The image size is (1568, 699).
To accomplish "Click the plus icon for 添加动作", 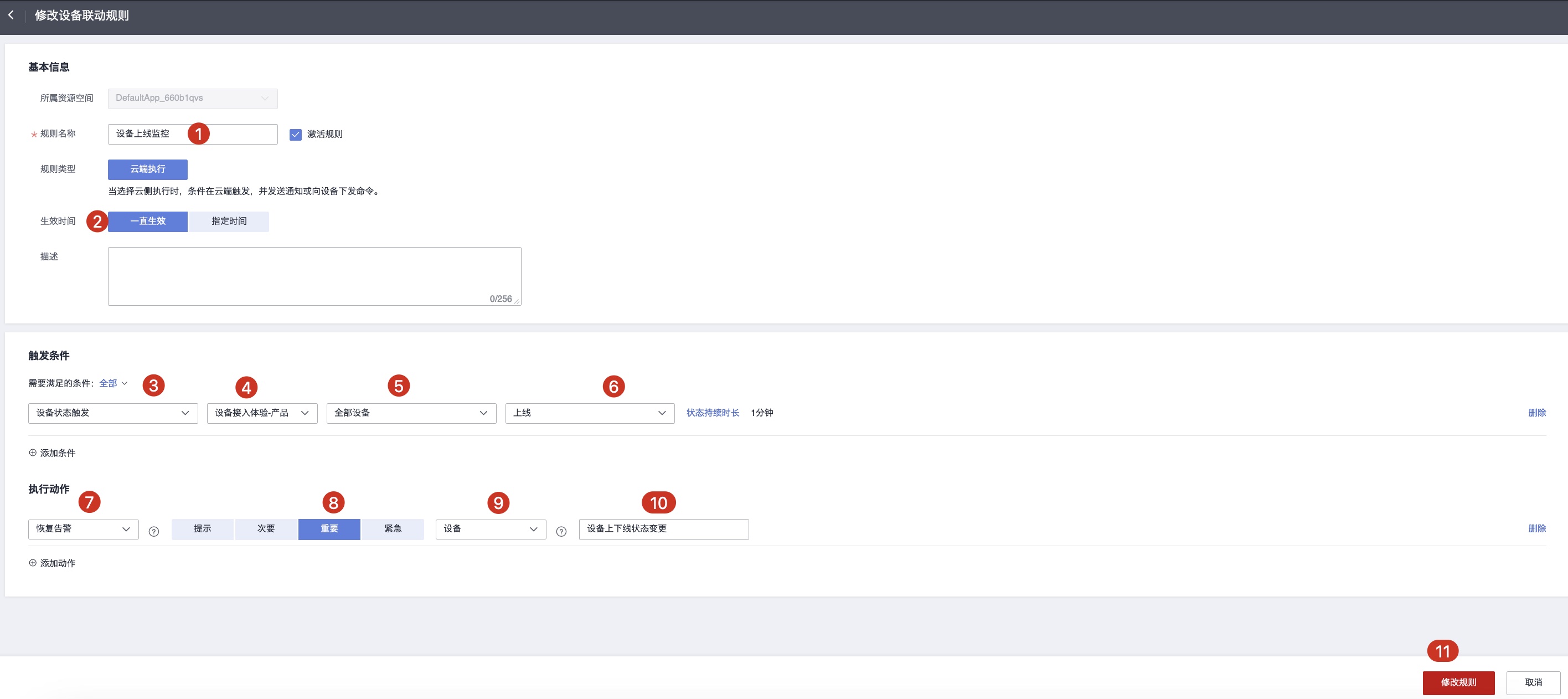I will pyautogui.click(x=33, y=563).
